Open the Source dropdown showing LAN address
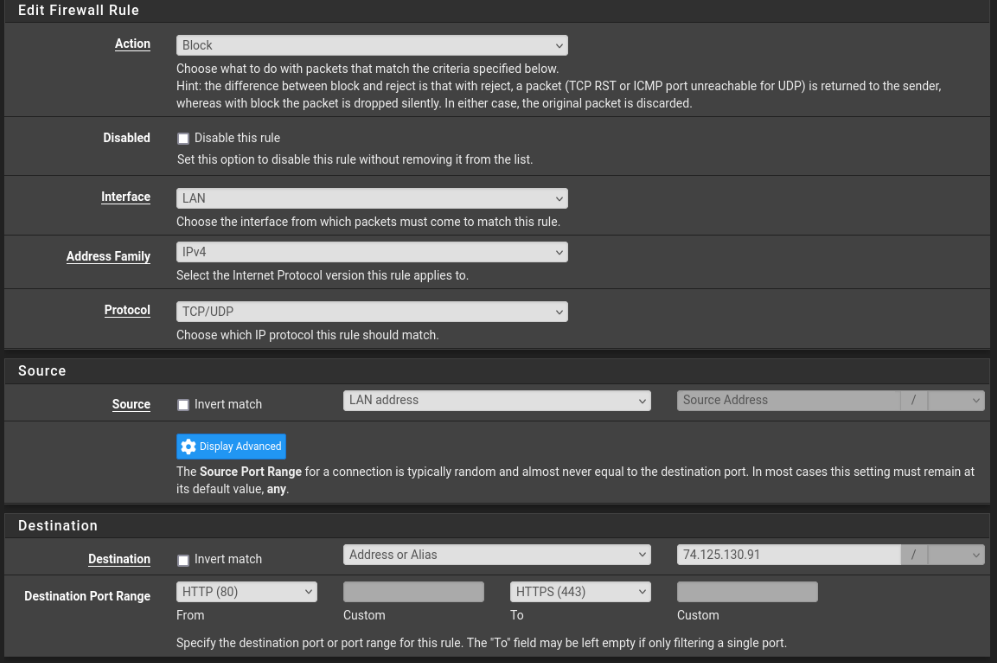Screen dimensions: 997x663 coord(496,400)
